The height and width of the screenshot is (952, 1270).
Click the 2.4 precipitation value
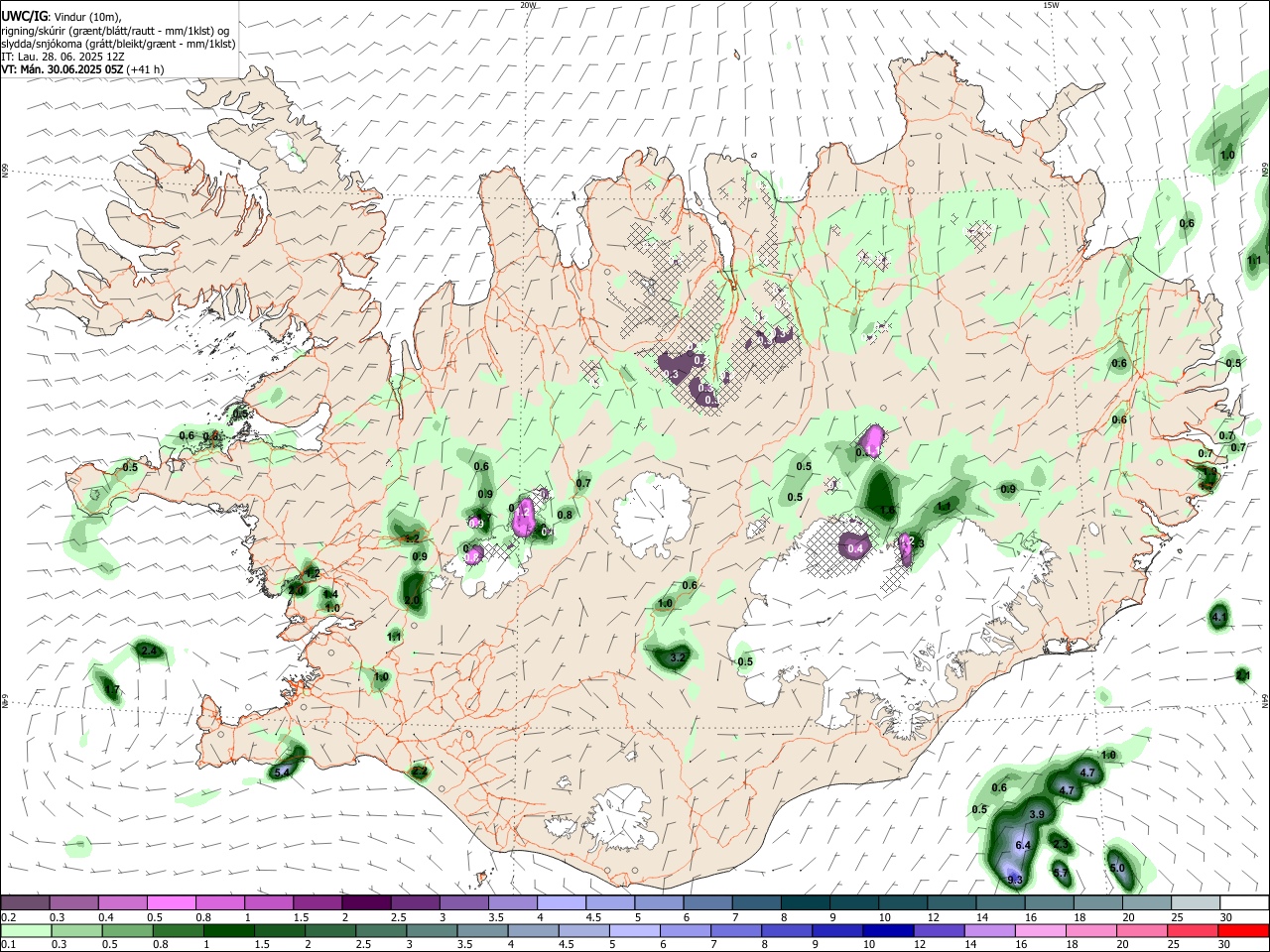[149, 651]
